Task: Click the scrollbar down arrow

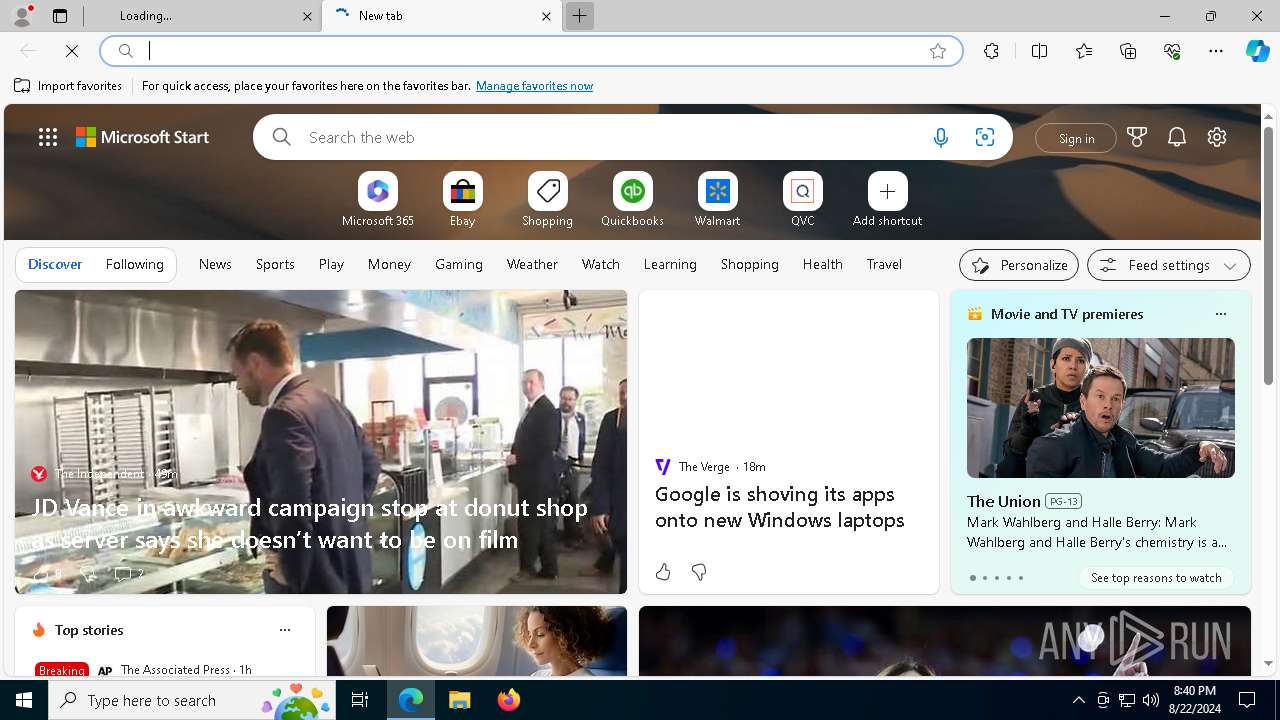Action: tap(1268, 663)
